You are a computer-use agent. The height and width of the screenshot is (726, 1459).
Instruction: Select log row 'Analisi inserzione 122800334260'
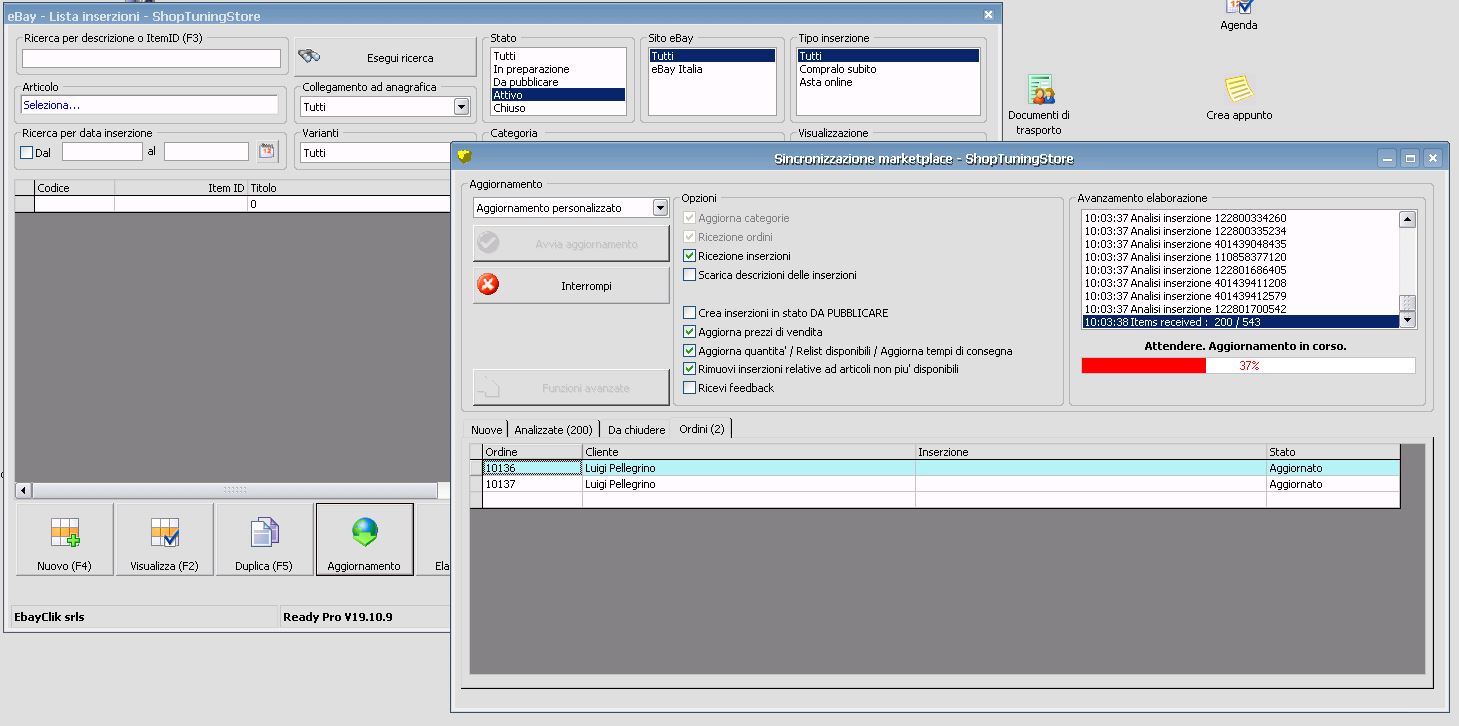1240,218
